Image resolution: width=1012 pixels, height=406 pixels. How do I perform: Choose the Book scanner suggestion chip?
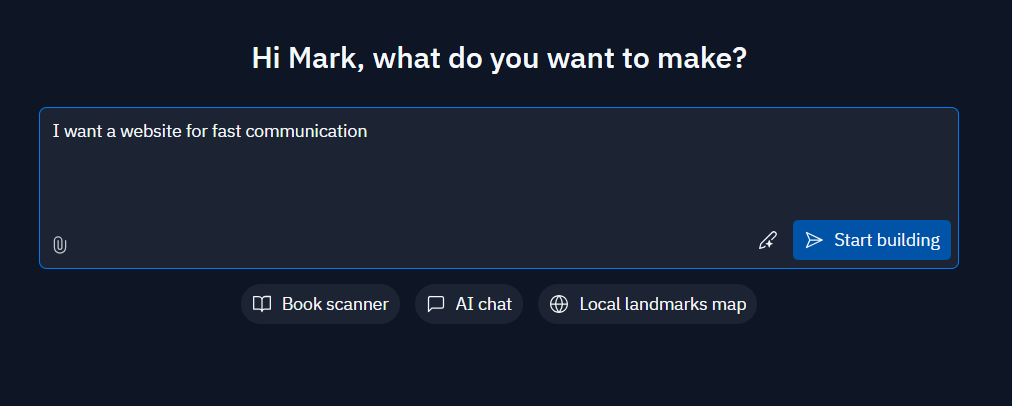(x=320, y=304)
